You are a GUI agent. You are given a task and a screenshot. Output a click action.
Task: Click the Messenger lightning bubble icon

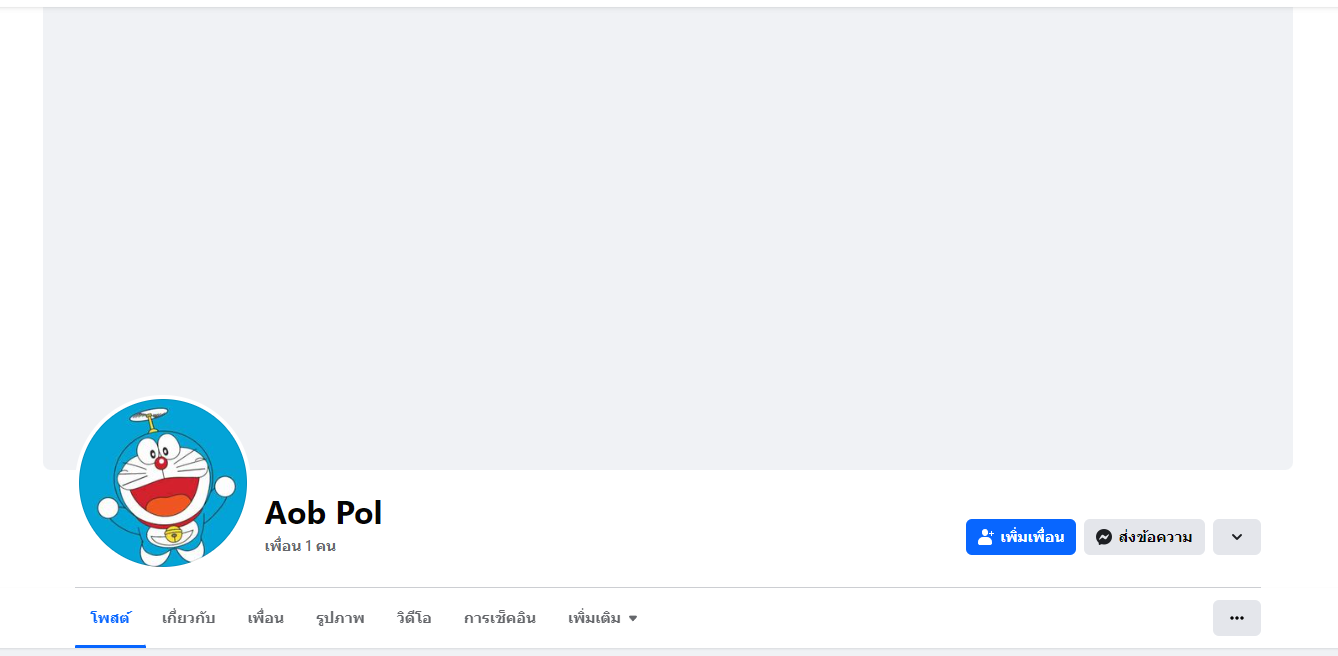pos(1104,537)
